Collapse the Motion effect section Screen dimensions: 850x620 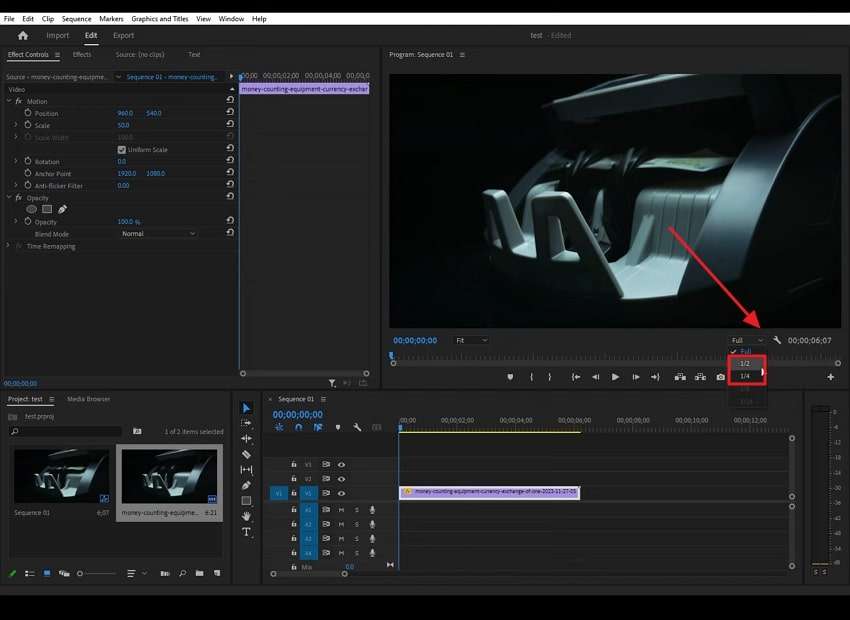(9, 101)
